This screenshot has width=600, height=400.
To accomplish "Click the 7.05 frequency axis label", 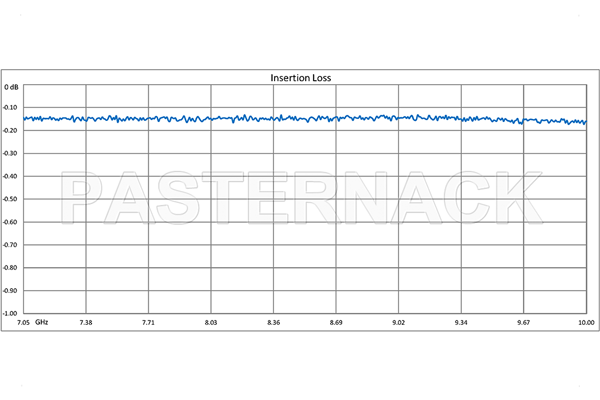I will pos(22,323).
